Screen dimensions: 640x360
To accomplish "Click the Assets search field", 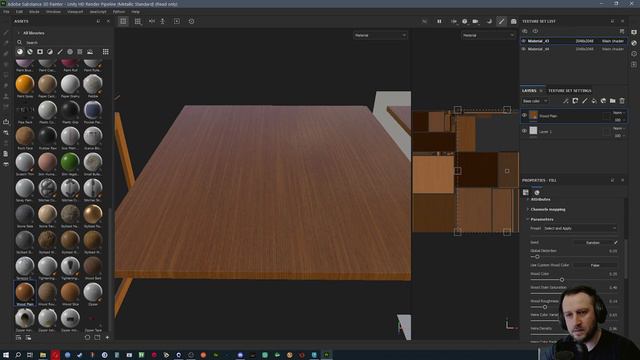I will [61, 42].
